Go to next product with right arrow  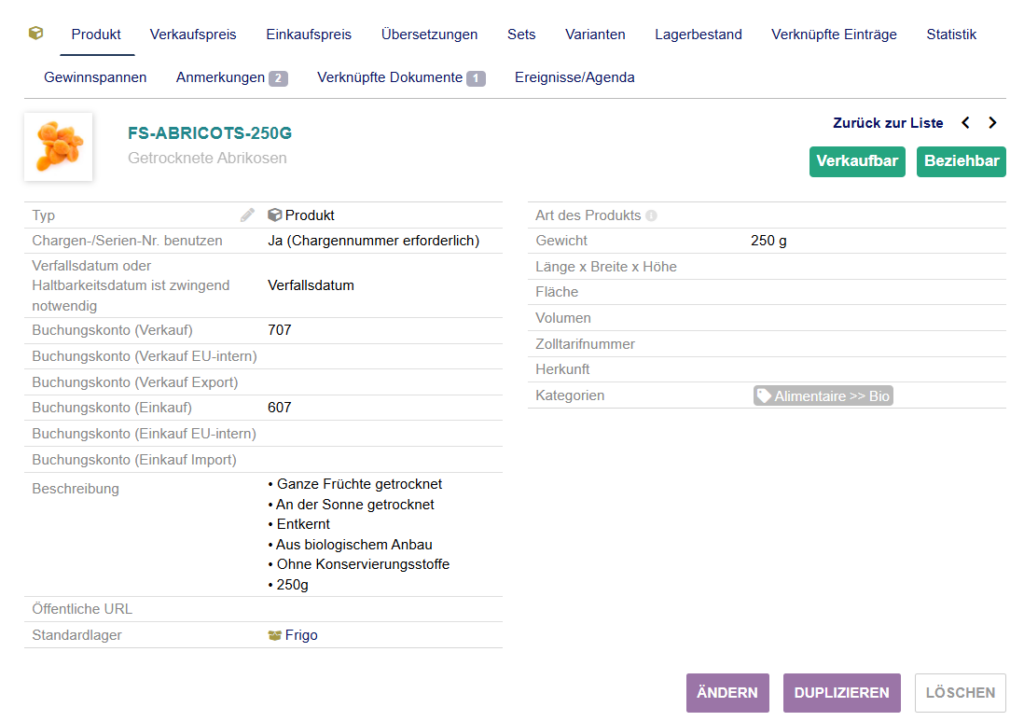(992, 123)
